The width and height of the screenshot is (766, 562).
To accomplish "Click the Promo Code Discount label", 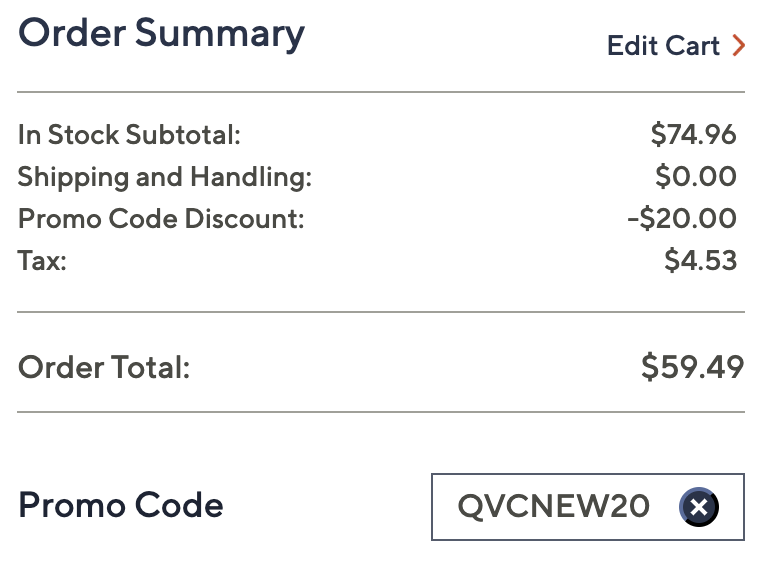I will click(161, 219).
